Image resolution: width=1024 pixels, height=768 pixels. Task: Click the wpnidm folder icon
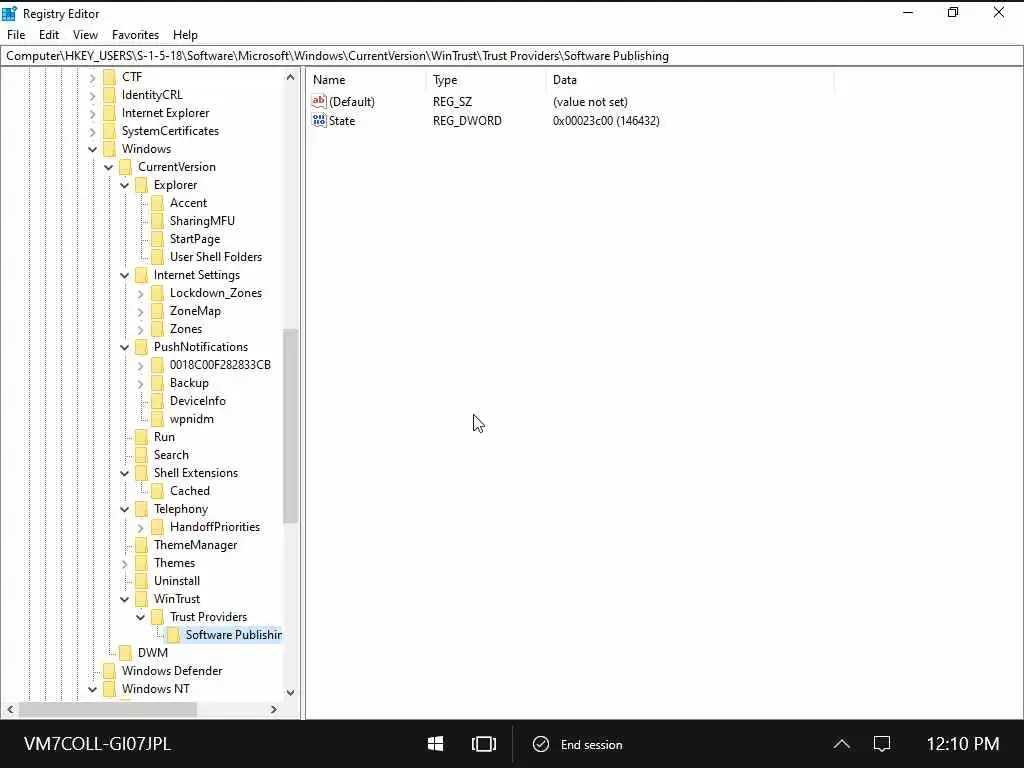pos(157,419)
